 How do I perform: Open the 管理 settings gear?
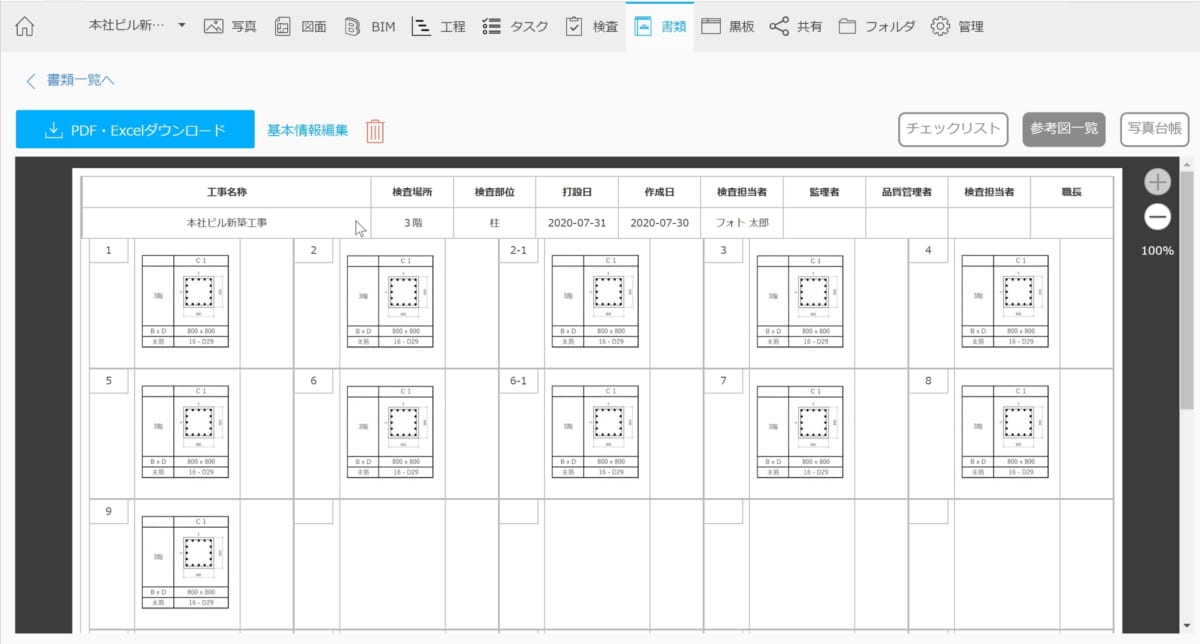pyautogui.click(x=956, y=27)
